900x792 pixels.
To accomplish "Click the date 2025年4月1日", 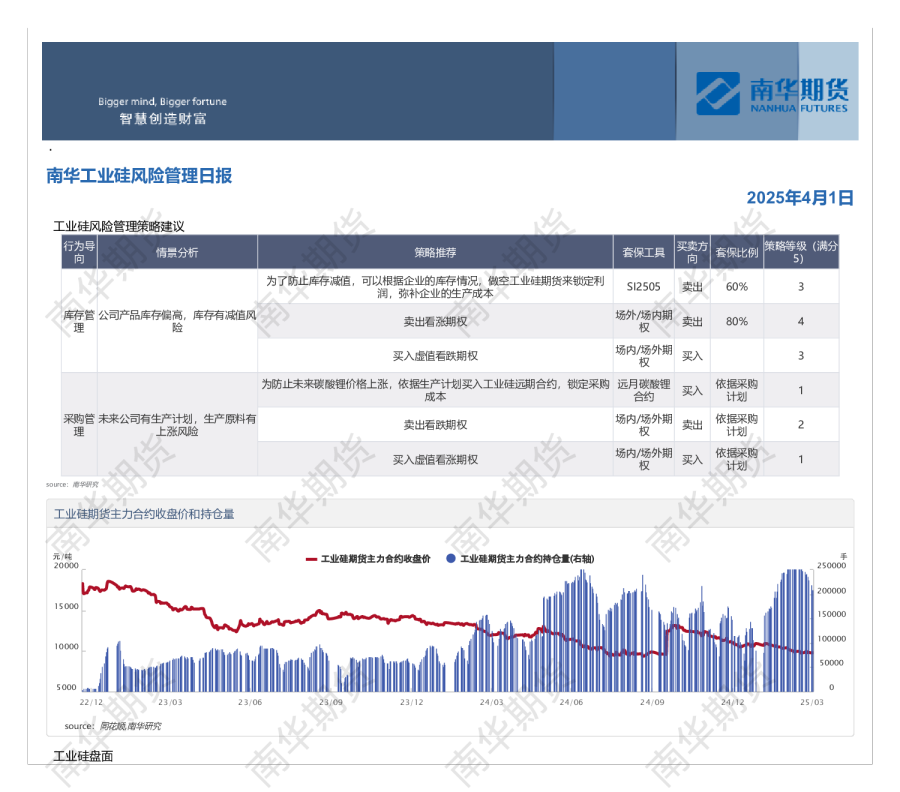I will [800, 198].
